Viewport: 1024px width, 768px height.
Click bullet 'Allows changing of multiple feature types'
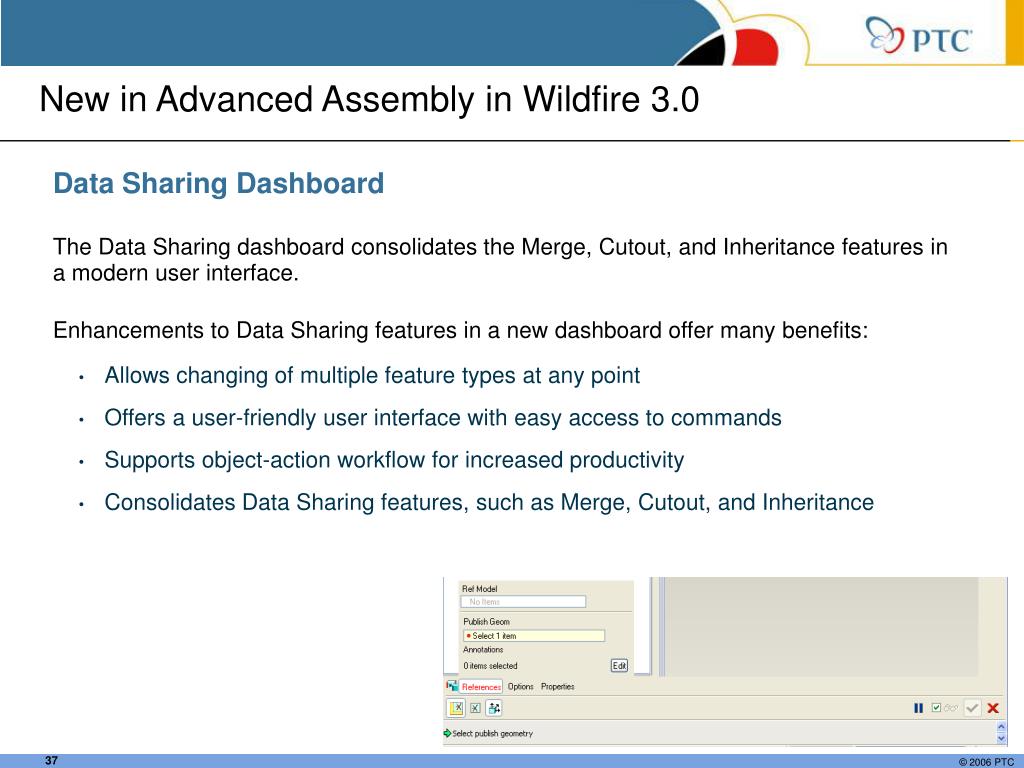click(x=372, y=376)
